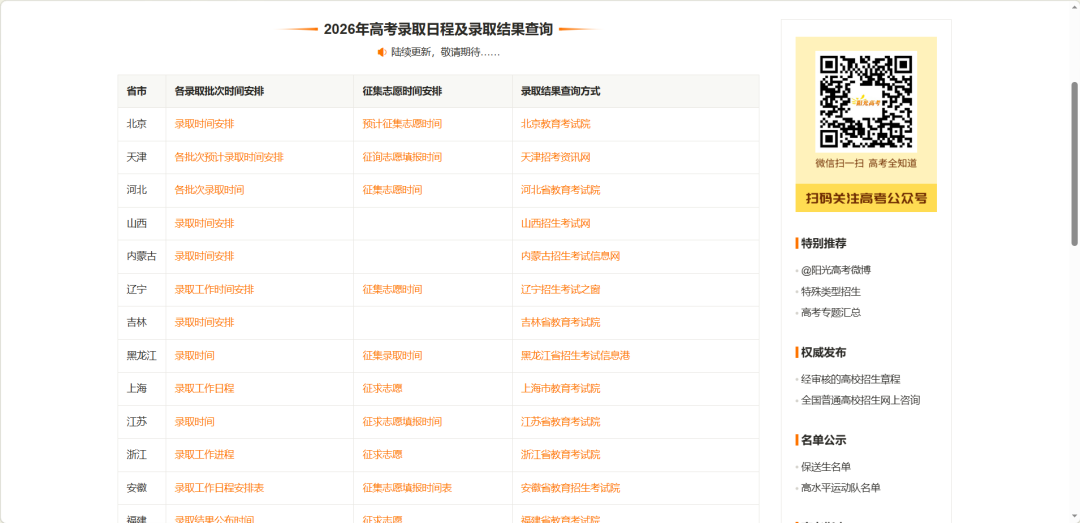Click the WeChat QR code image
Viewport: 1080px width, 523px height.
tap(866, 101)
